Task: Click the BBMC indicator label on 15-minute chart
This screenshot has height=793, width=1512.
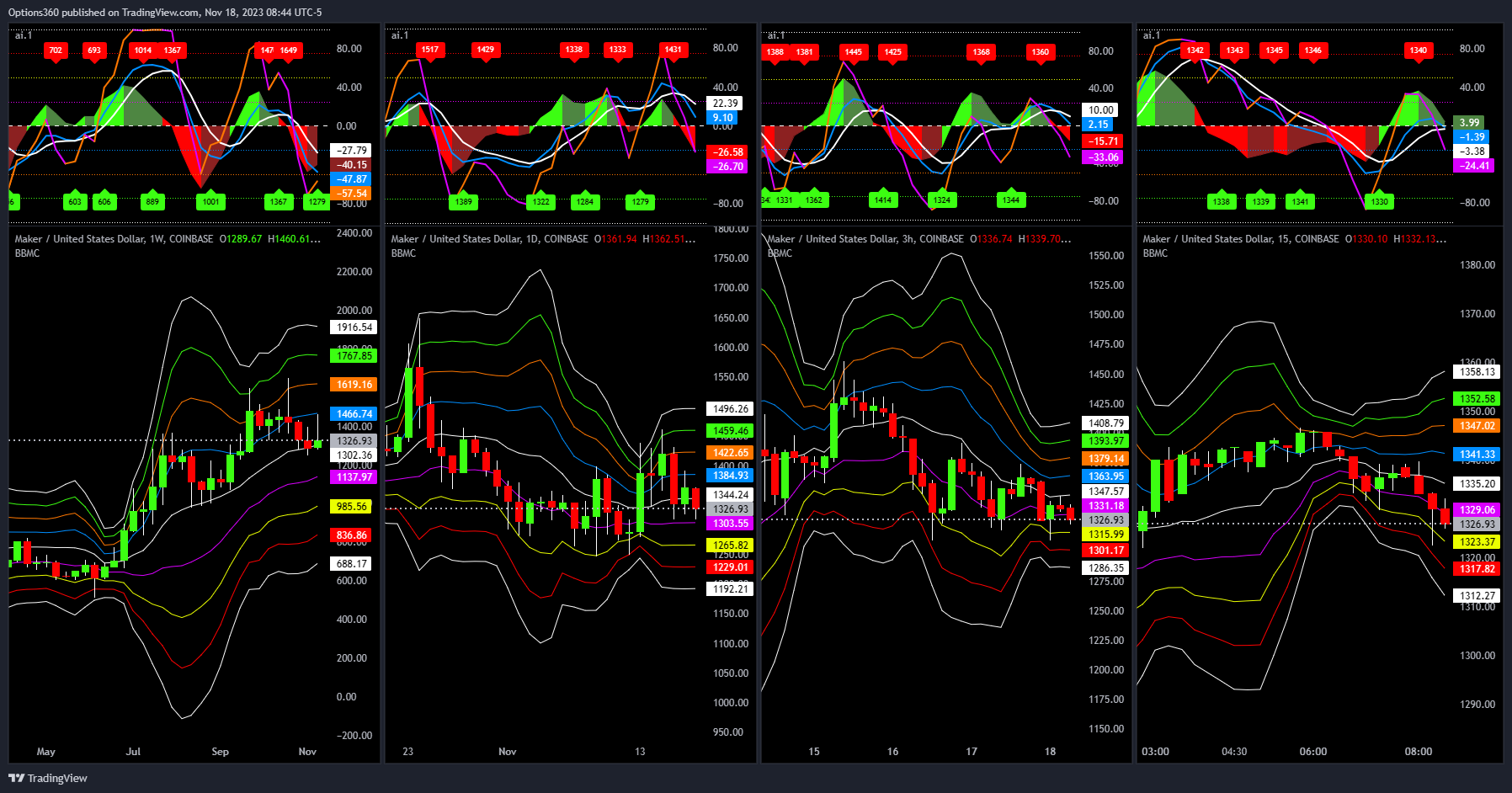Action: [x=1155, y=253]
